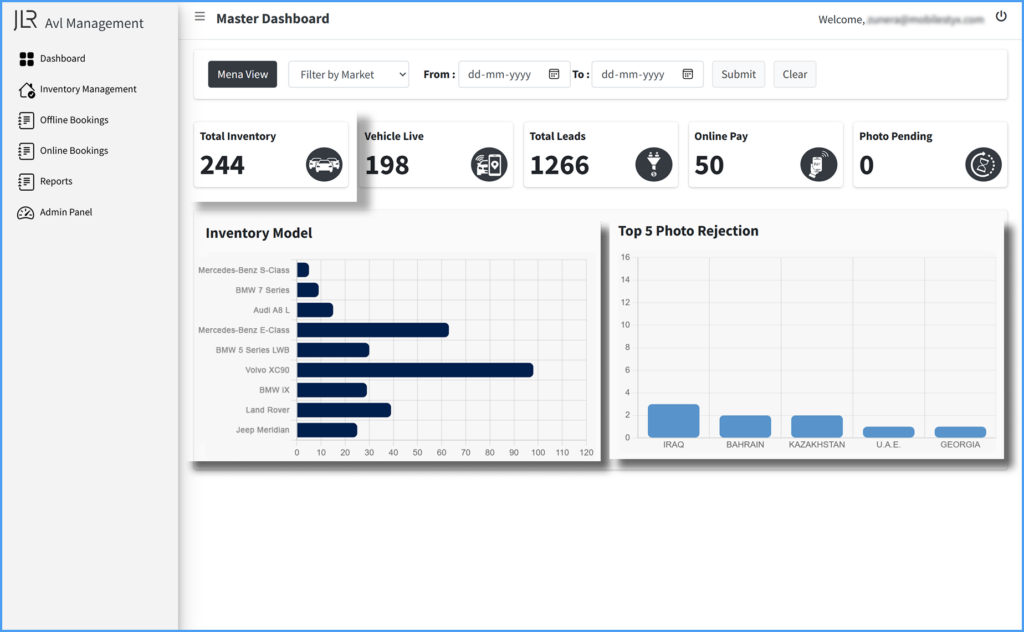Click the Clear button
Image resolution: width=1024 pixels, height=632 pixels.
tap(794, 74)
